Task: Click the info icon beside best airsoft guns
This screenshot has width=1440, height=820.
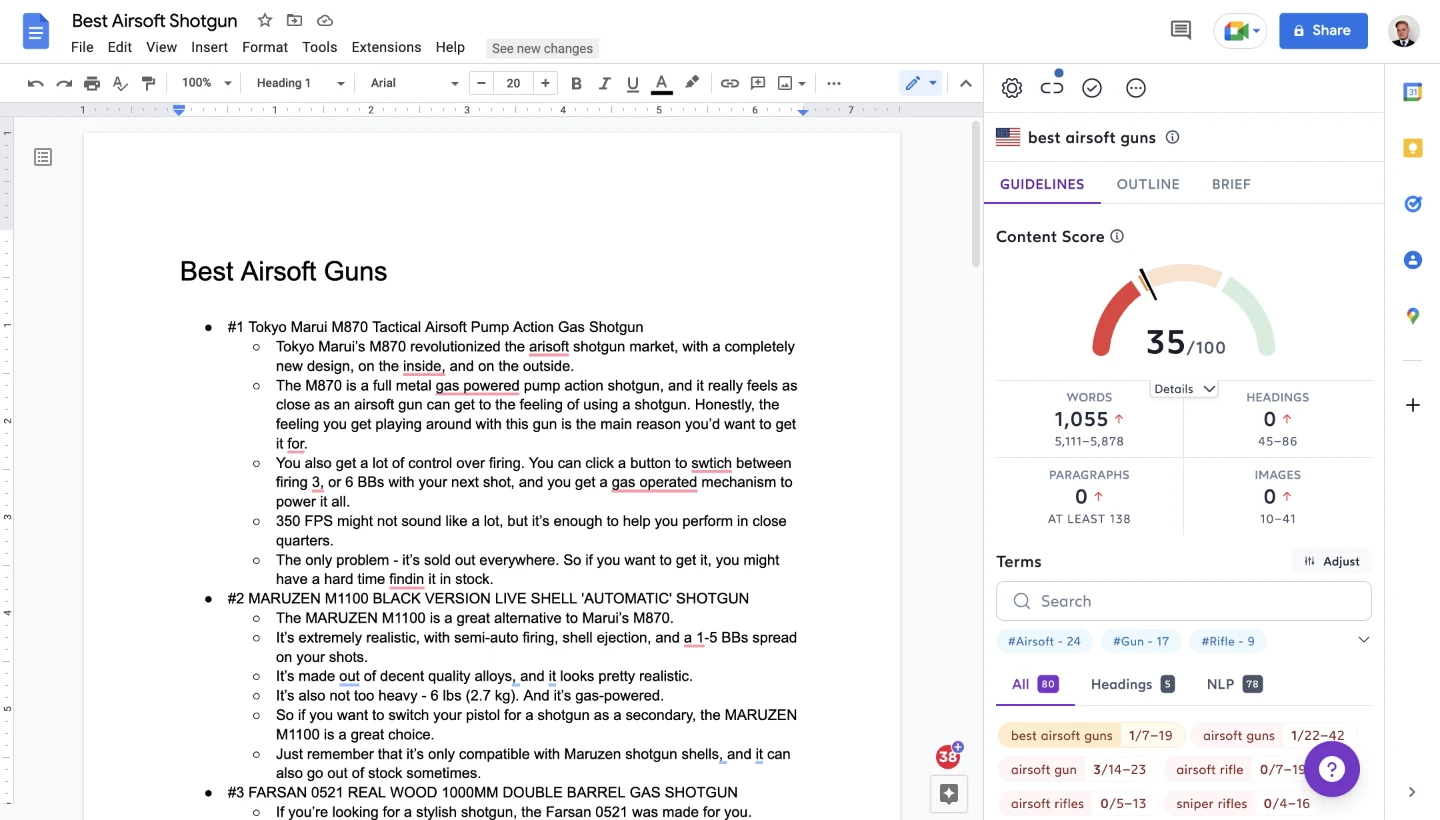Action: (x=1173, y=137)
